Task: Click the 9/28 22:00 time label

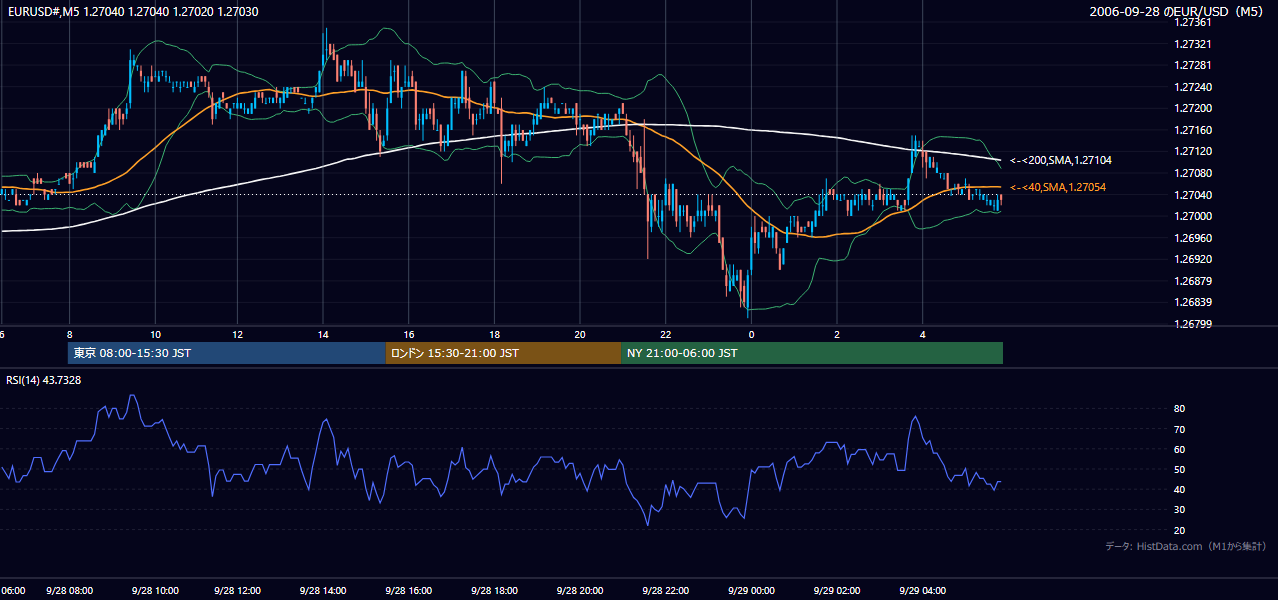Action: 666,590
